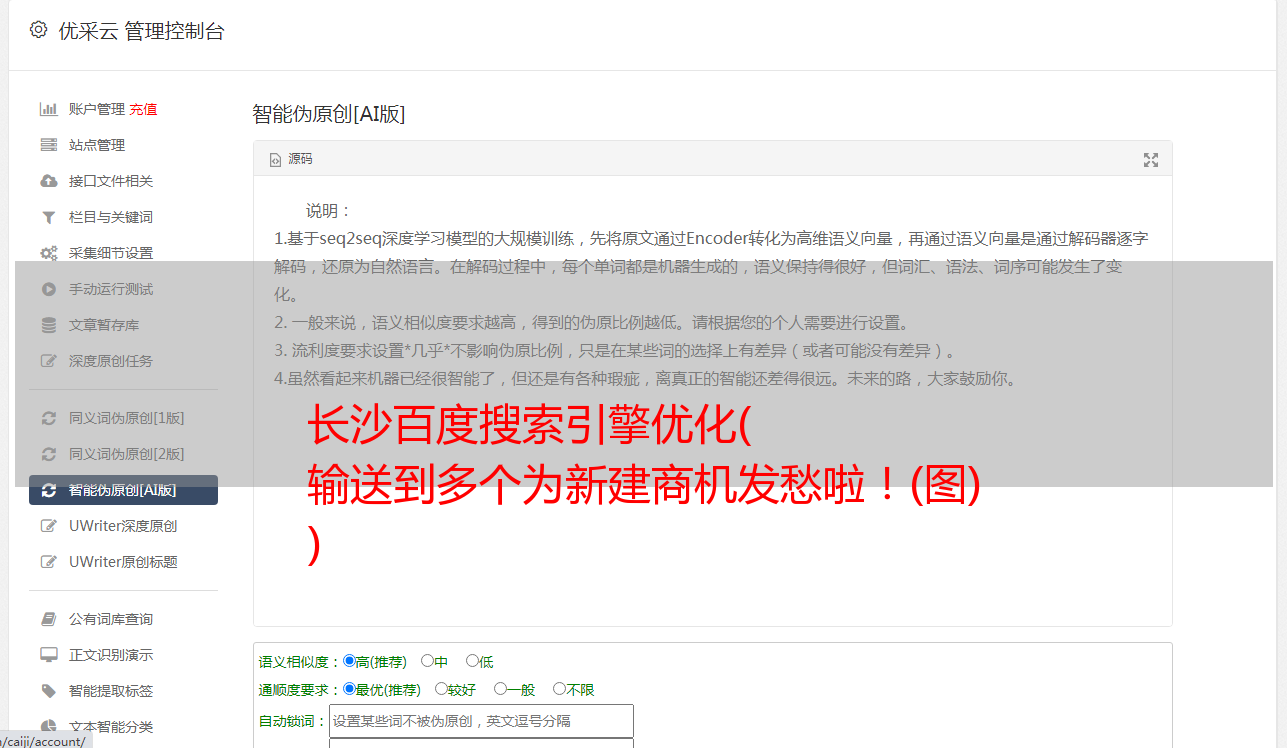The height and width of the screenshot is (748, 1287).
Task: Click the 自动锁词 input field
Action: (481, 720)
